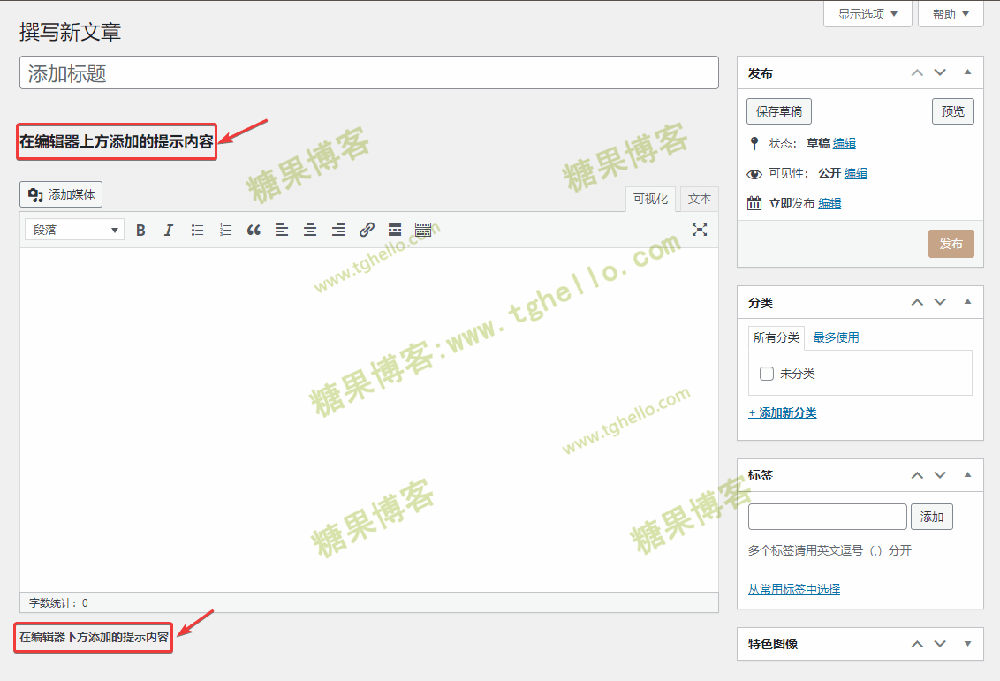1000x681 pixels.
Task: Click the calendar icon beside 立即发布
Action: click(x=754, y=203)
